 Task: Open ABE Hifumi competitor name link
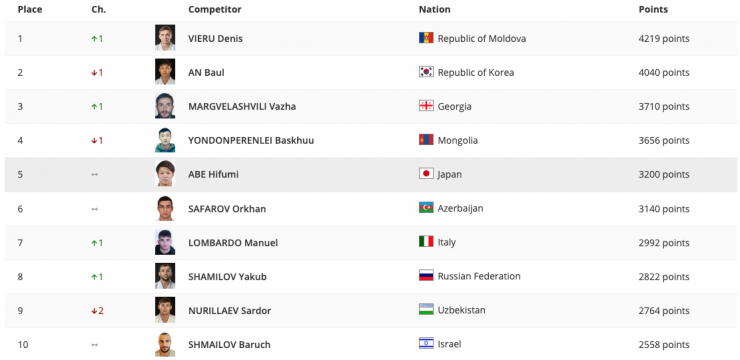coord(213,175)
